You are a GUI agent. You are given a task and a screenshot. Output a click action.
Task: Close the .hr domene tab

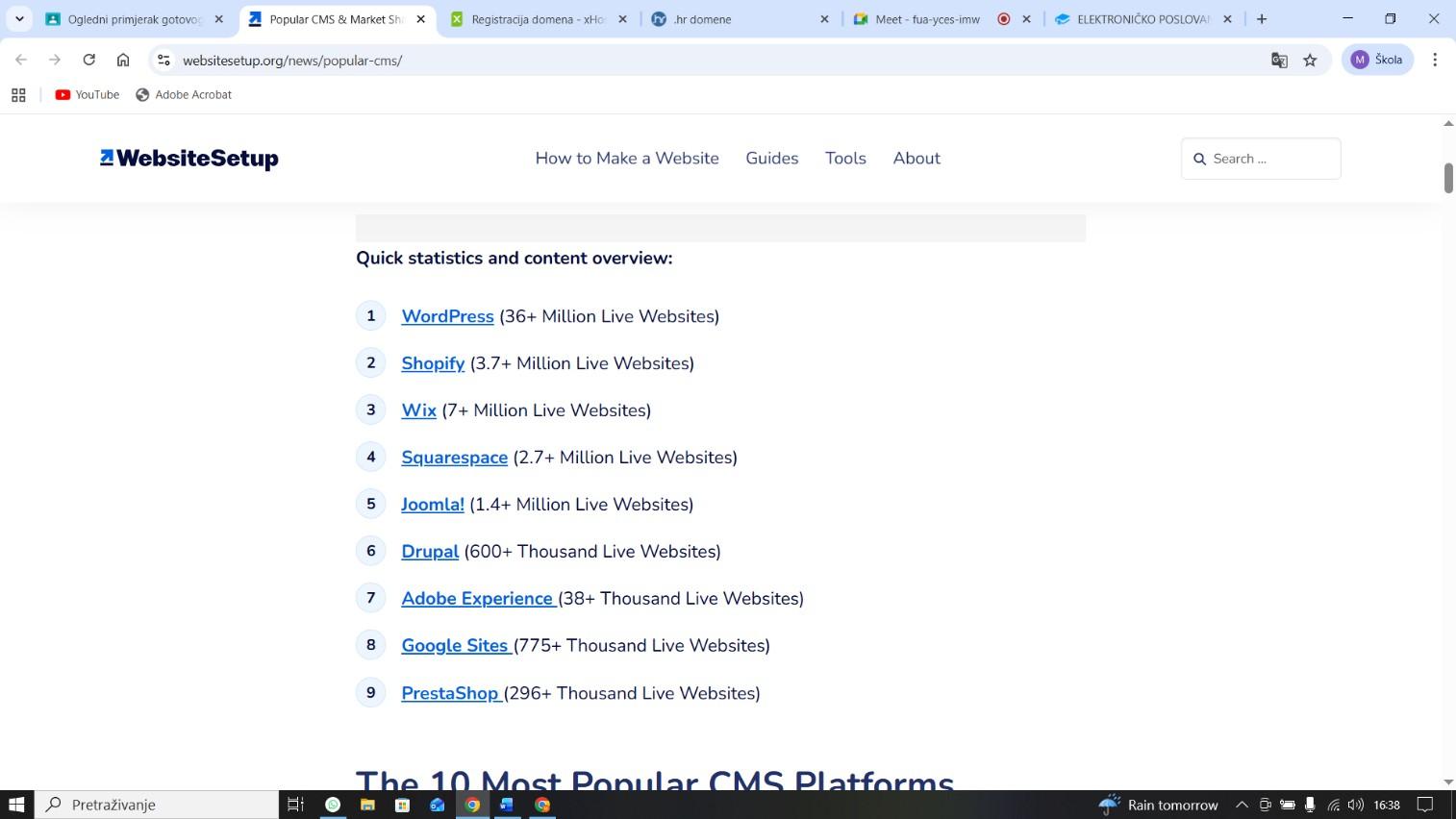824,19
